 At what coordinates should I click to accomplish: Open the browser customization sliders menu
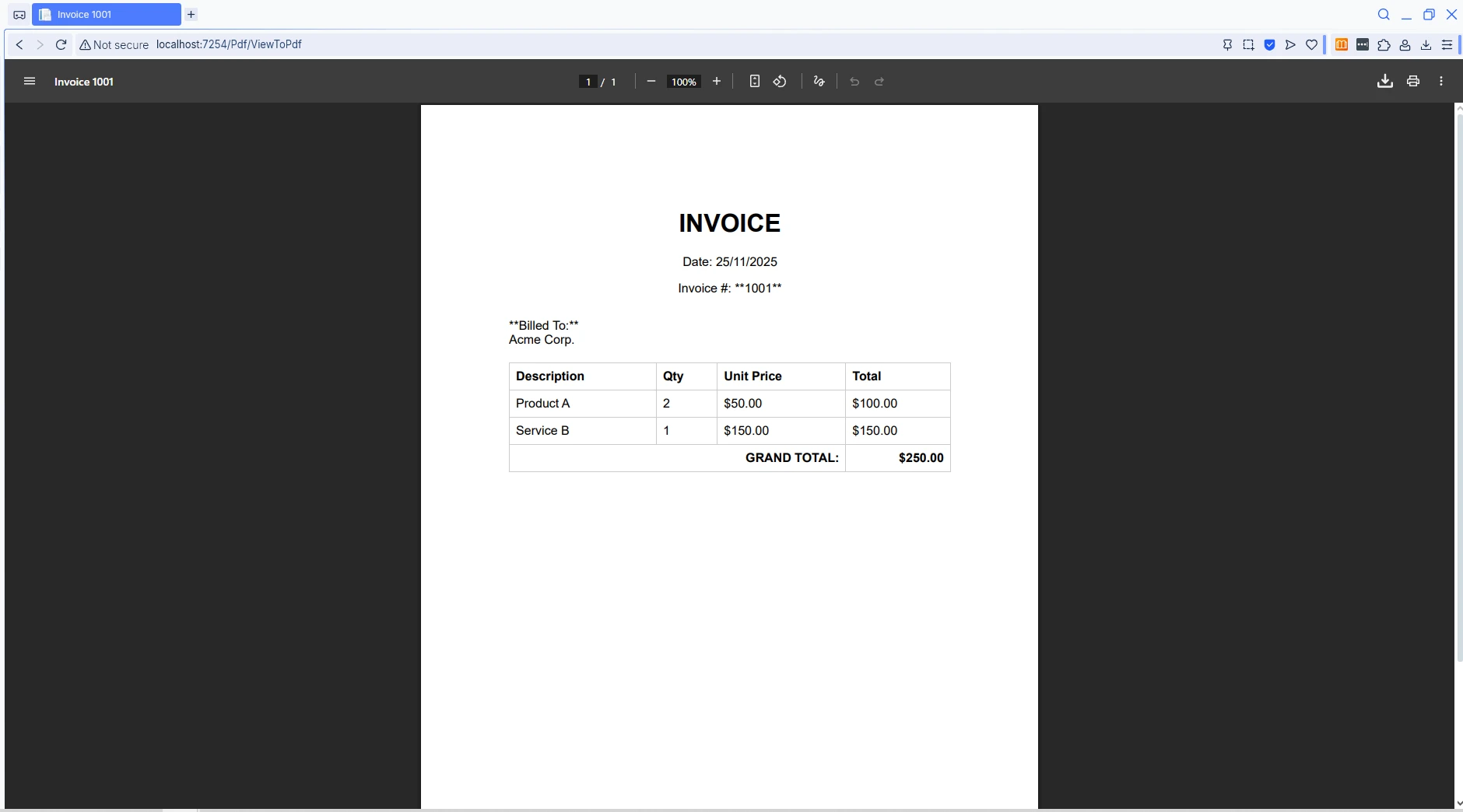pos(1447,44)
